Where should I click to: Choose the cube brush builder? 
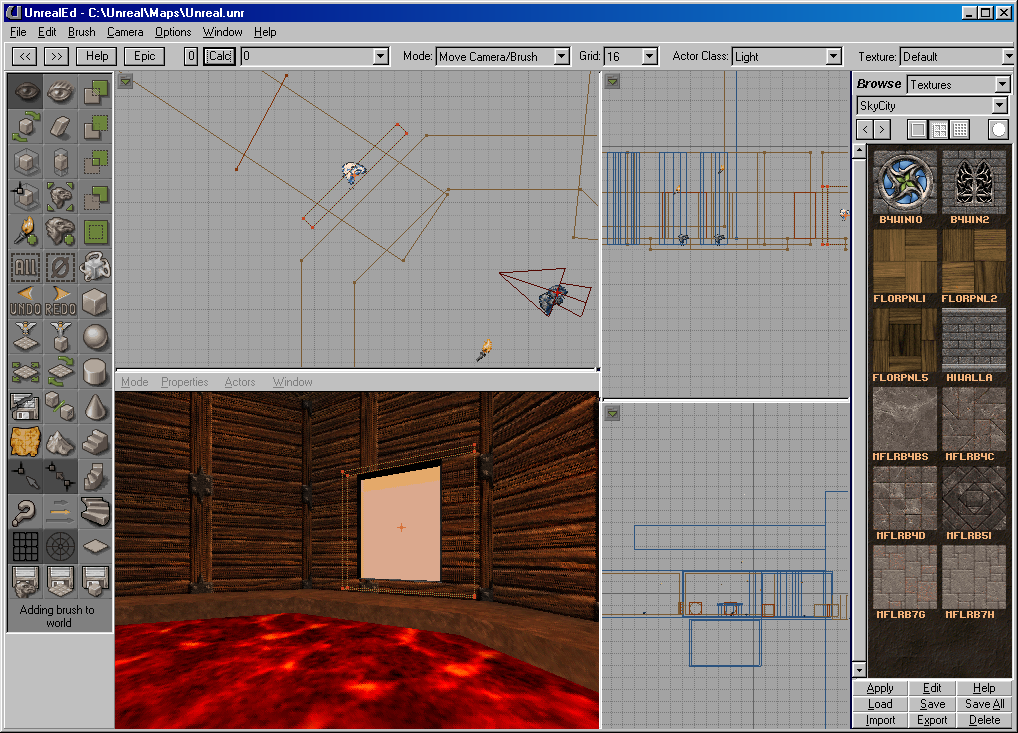coord(95,302)
